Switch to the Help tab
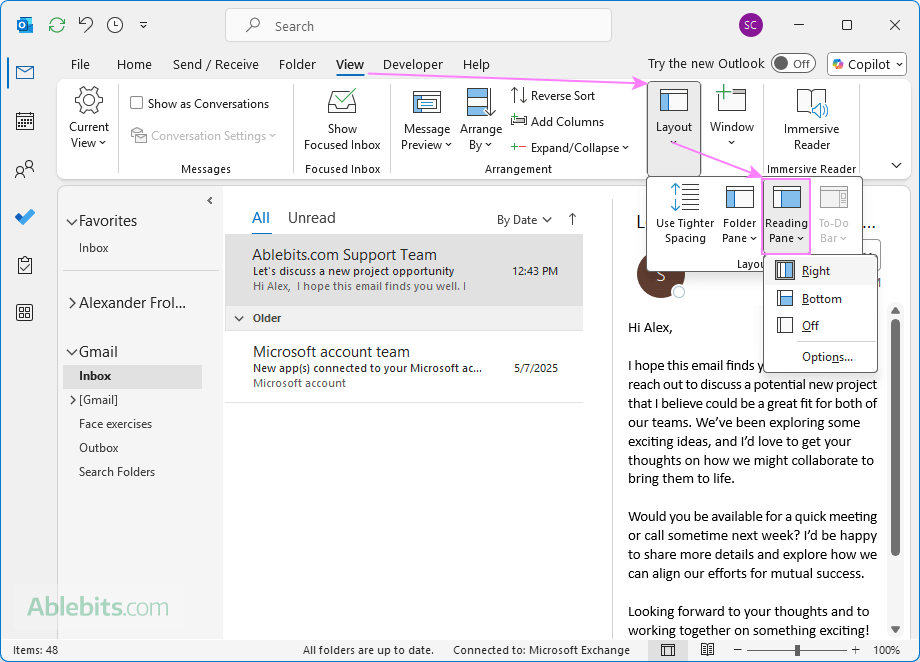920x662 pixels. click(476, 65)
